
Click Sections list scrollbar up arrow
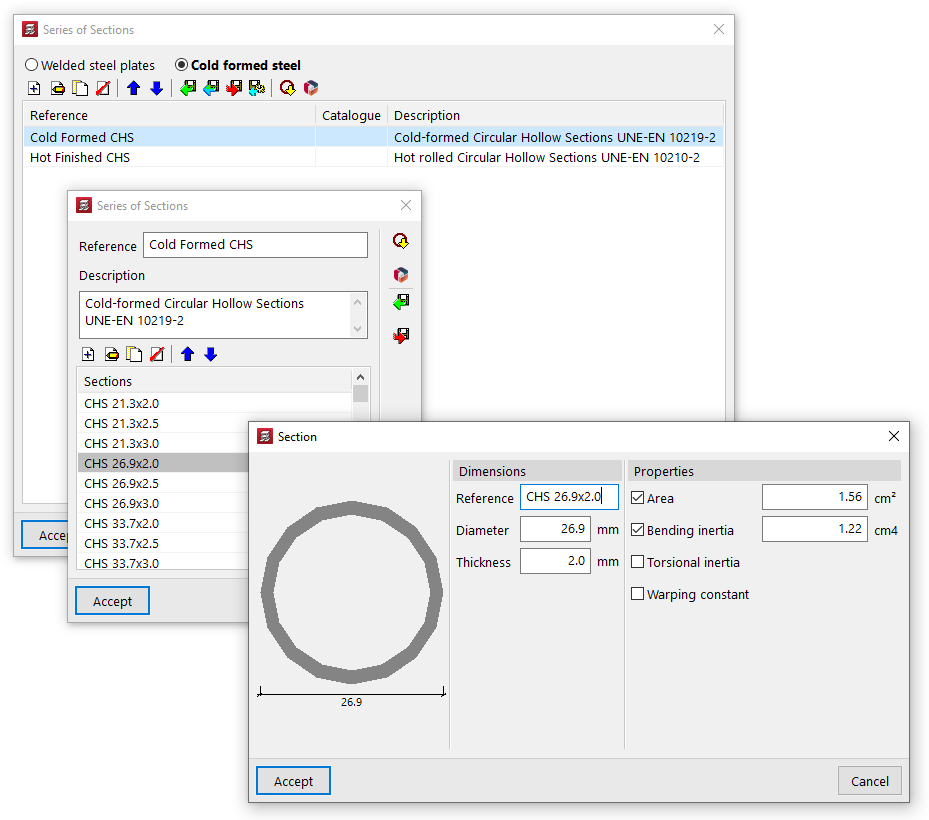360,377
